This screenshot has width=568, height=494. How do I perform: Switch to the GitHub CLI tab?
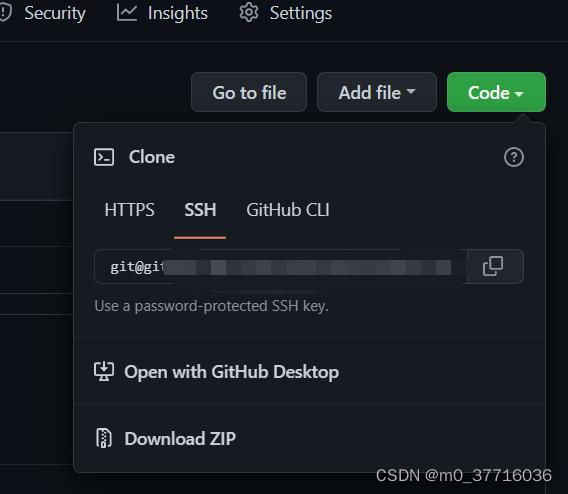click(x=288, y=210)
